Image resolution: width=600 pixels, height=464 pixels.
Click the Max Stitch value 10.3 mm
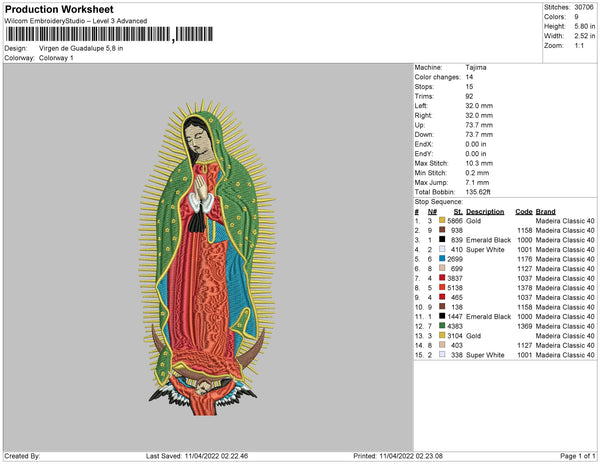pyautogui.click(x=479, y=163)
